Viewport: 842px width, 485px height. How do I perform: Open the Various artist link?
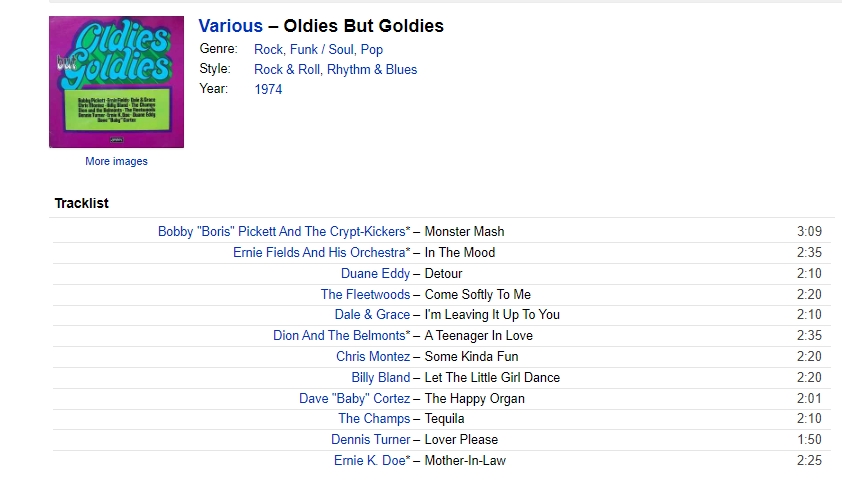(x=231, y=26)
